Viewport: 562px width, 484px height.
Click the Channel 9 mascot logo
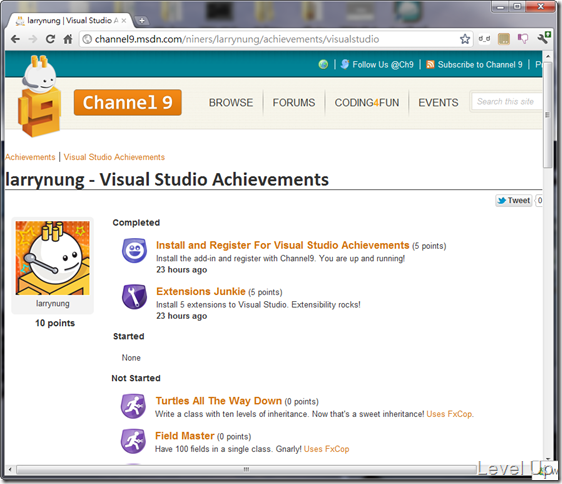click(38, 96)
